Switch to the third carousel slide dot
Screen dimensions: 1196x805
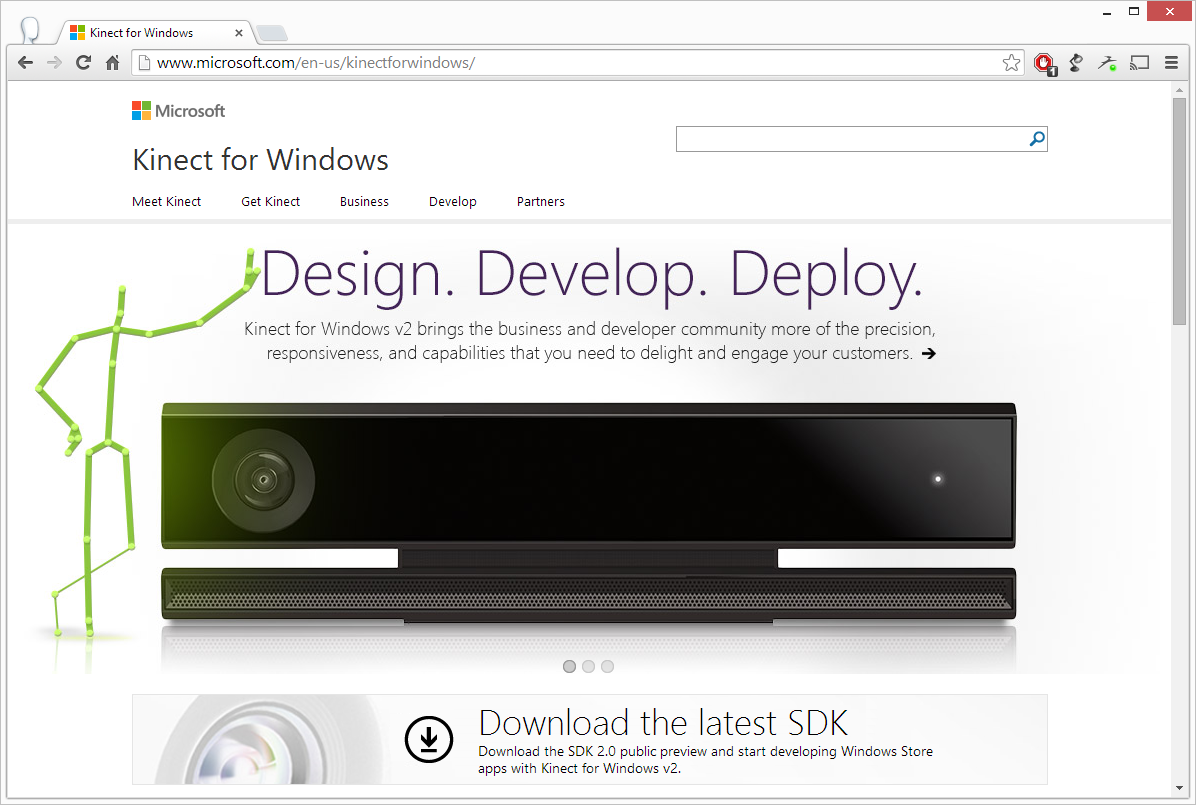tap(607, 666)
